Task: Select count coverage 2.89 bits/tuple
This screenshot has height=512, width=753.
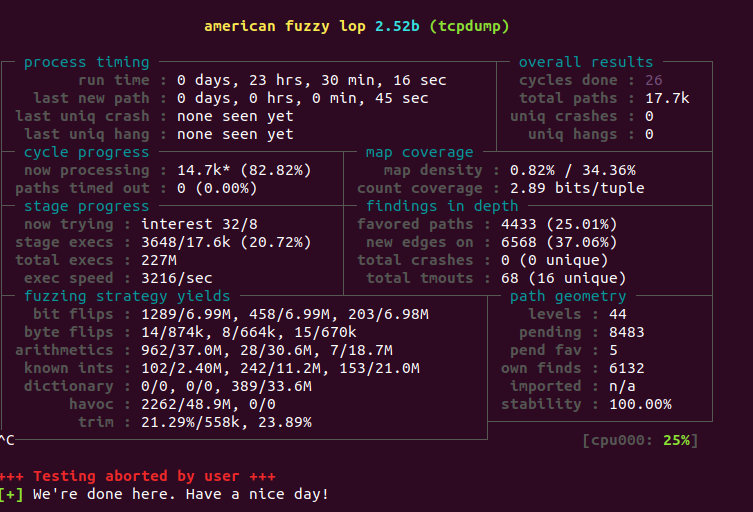Action: tap(577, 188)
